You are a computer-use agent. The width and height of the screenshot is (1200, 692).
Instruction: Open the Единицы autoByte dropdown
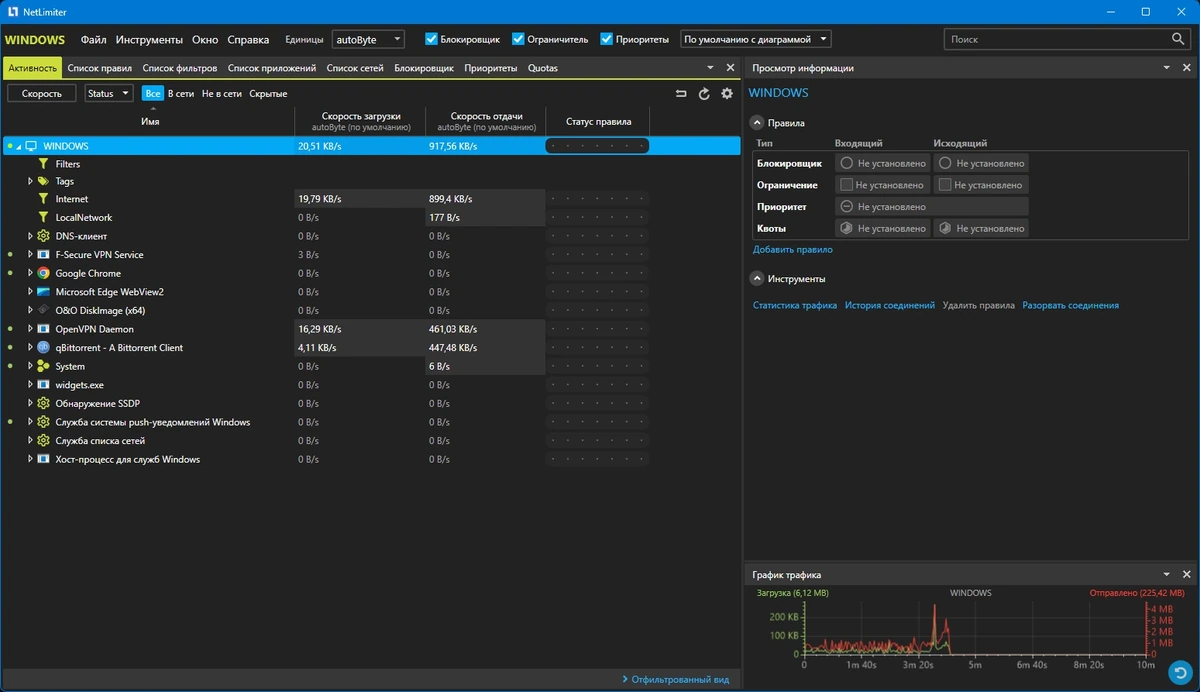click(367, 39)
